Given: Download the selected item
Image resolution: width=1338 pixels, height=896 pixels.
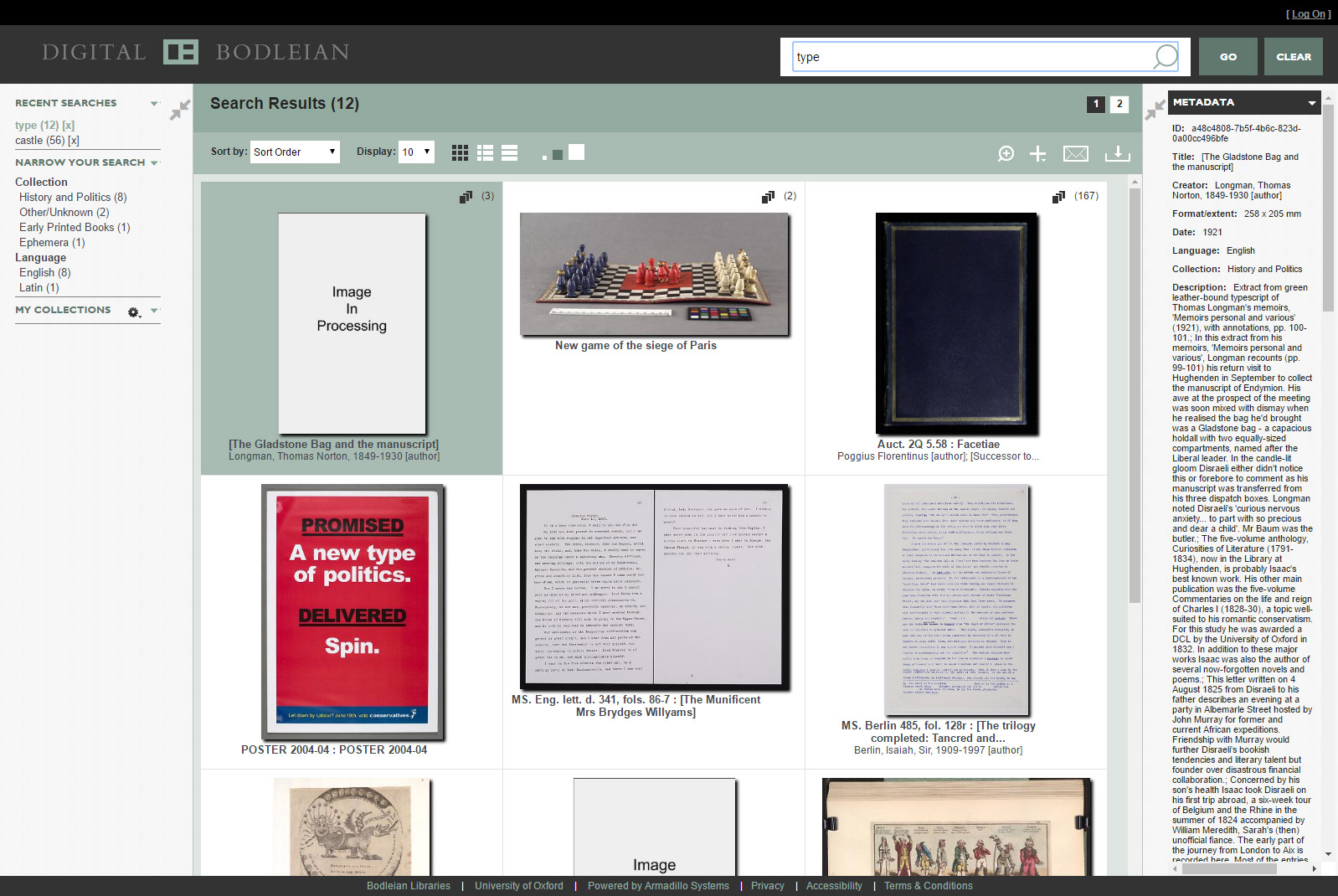Looking at the screenshot, I should pyautogui.click(x=1117, y=153).
